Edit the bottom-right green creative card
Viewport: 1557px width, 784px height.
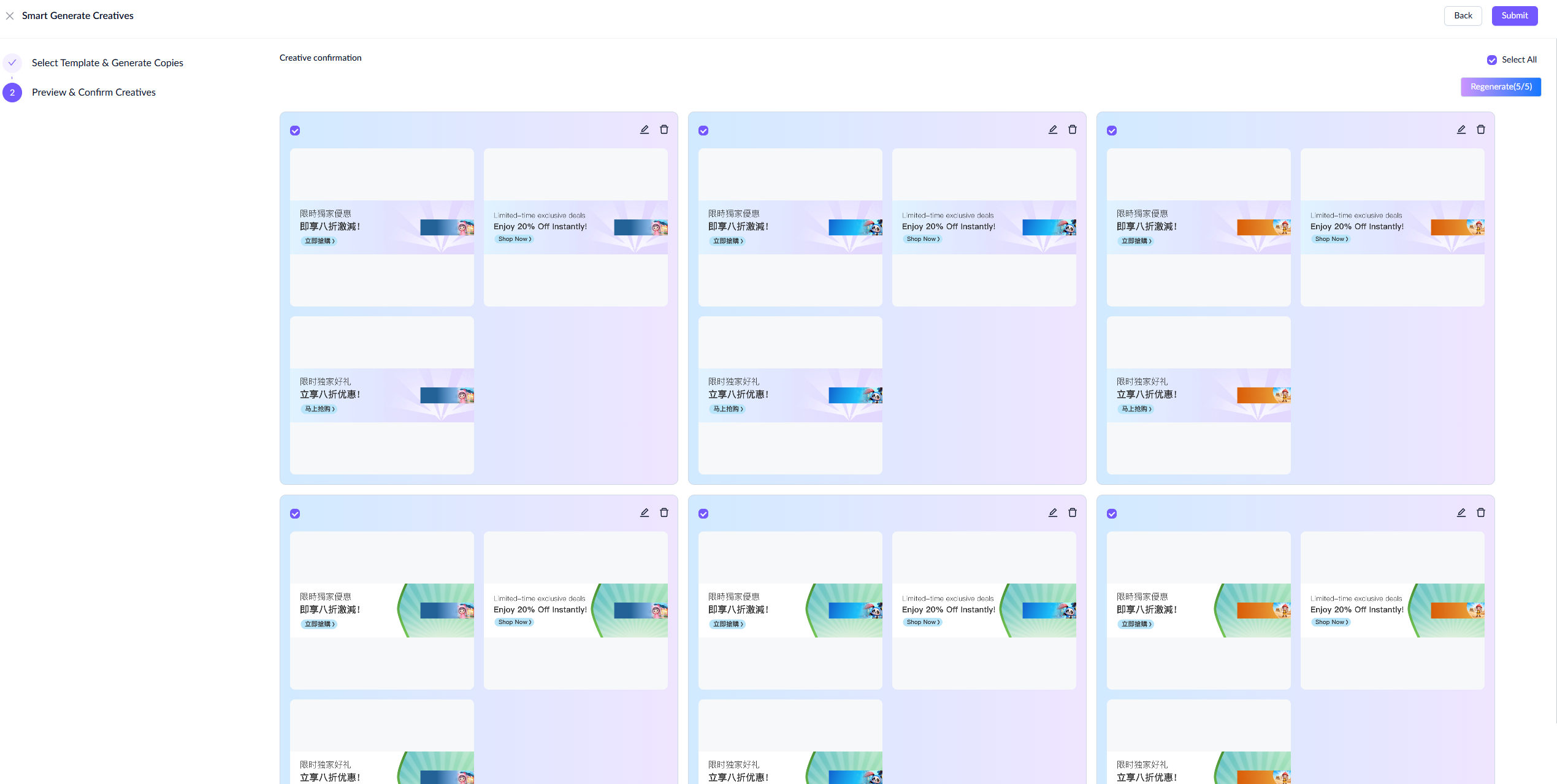(x=1461, y=512)
